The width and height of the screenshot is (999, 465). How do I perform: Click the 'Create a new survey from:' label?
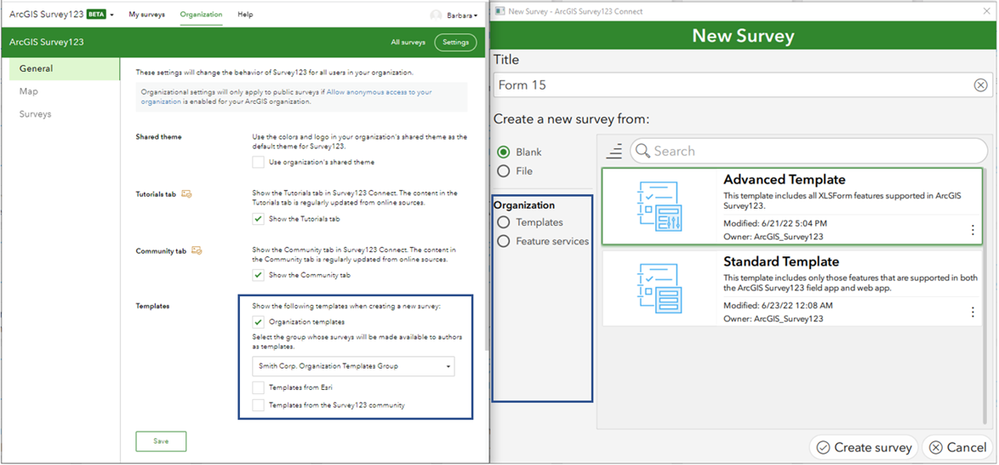pyautogui.click(x=571, y=119)
